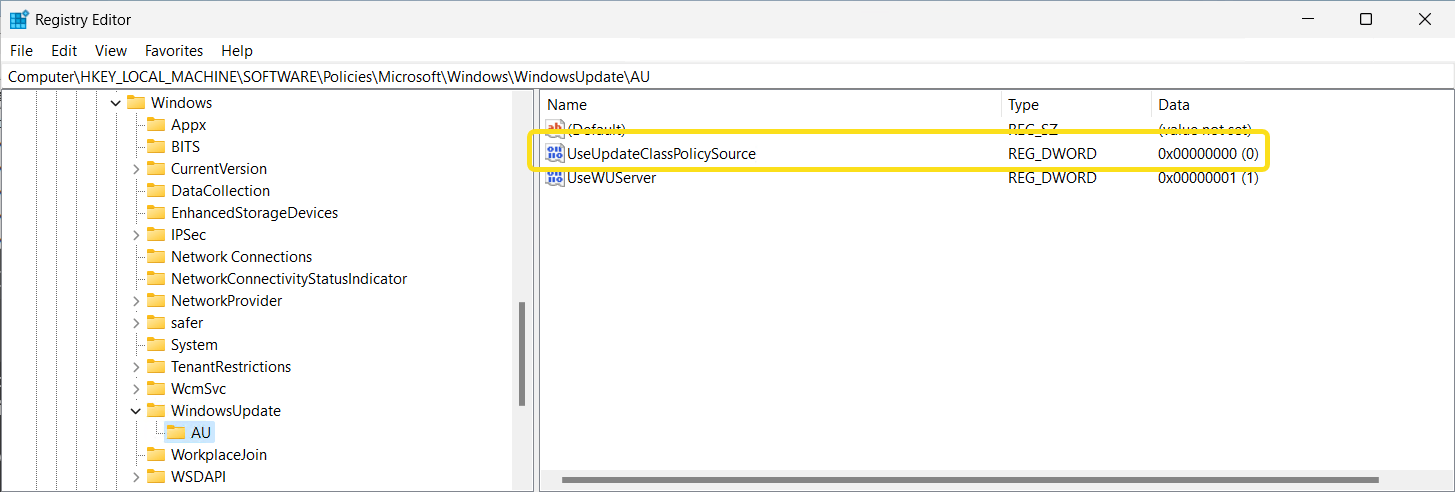Select the Appx folder icon

[156, 125]
